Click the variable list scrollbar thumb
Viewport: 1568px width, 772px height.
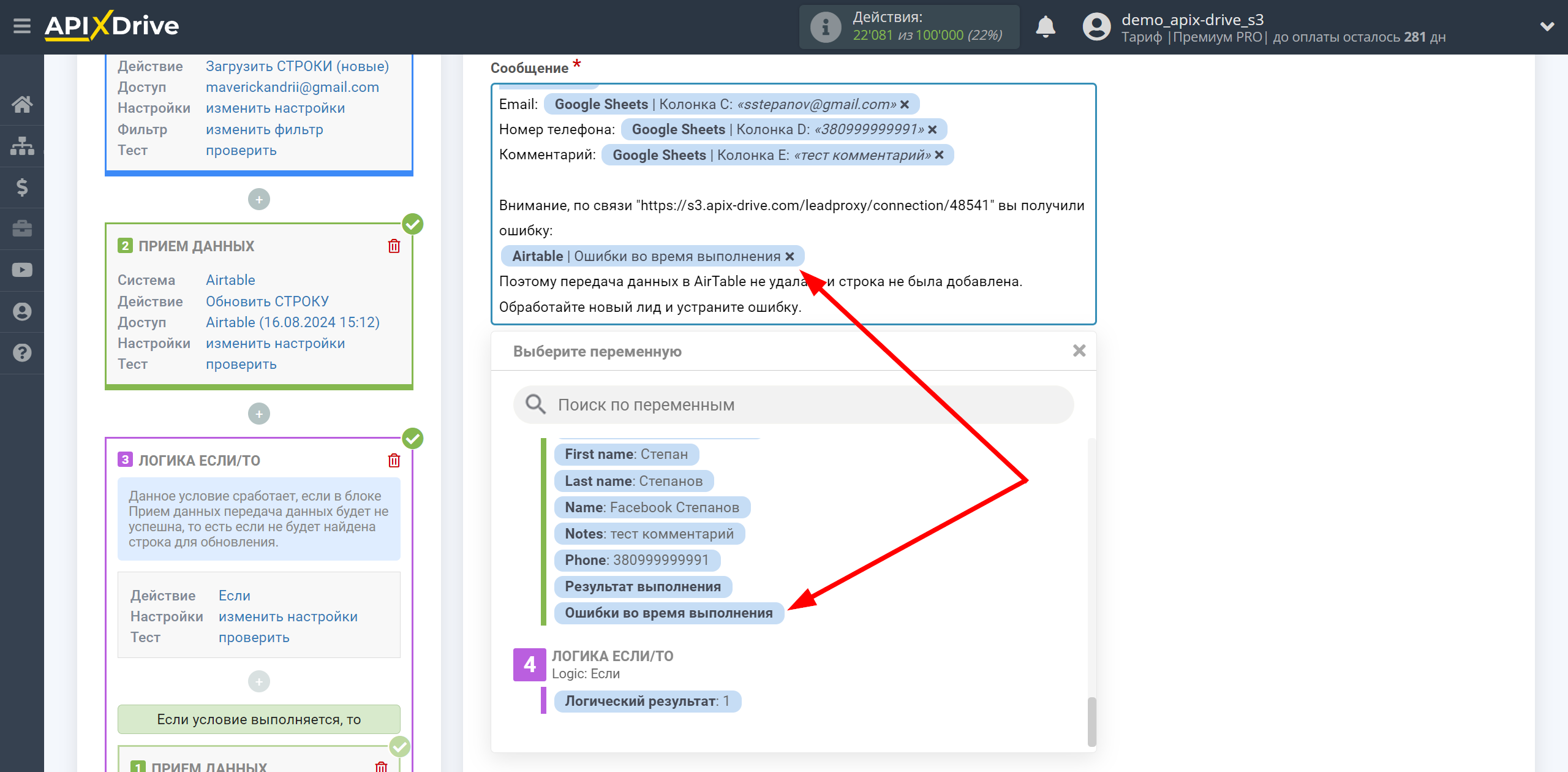coord(1091,722)
